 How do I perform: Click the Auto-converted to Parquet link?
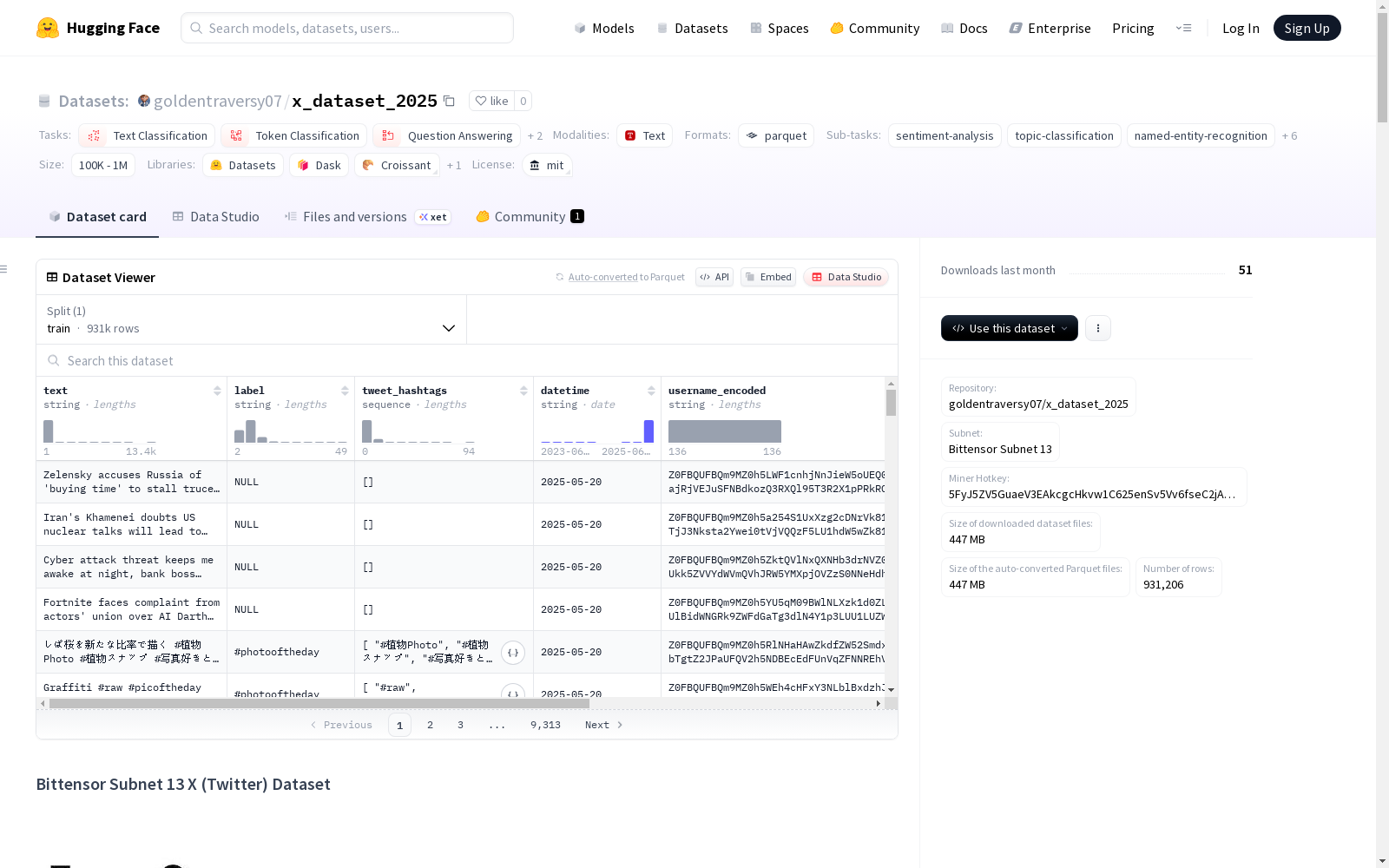coord(626,277)
